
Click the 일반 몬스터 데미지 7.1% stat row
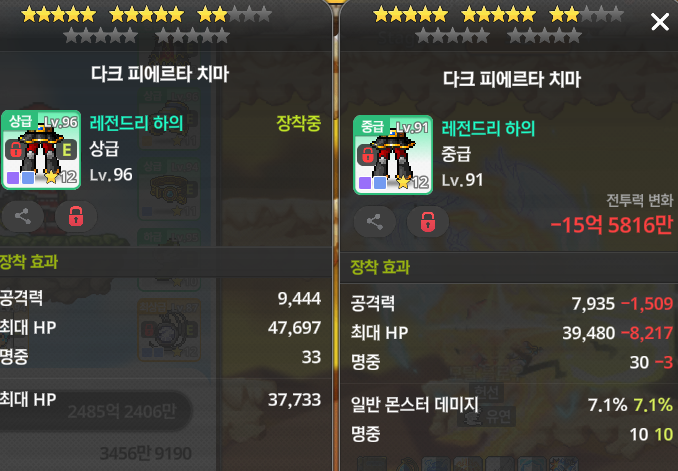pyautogui.click(x=512, y=405)
